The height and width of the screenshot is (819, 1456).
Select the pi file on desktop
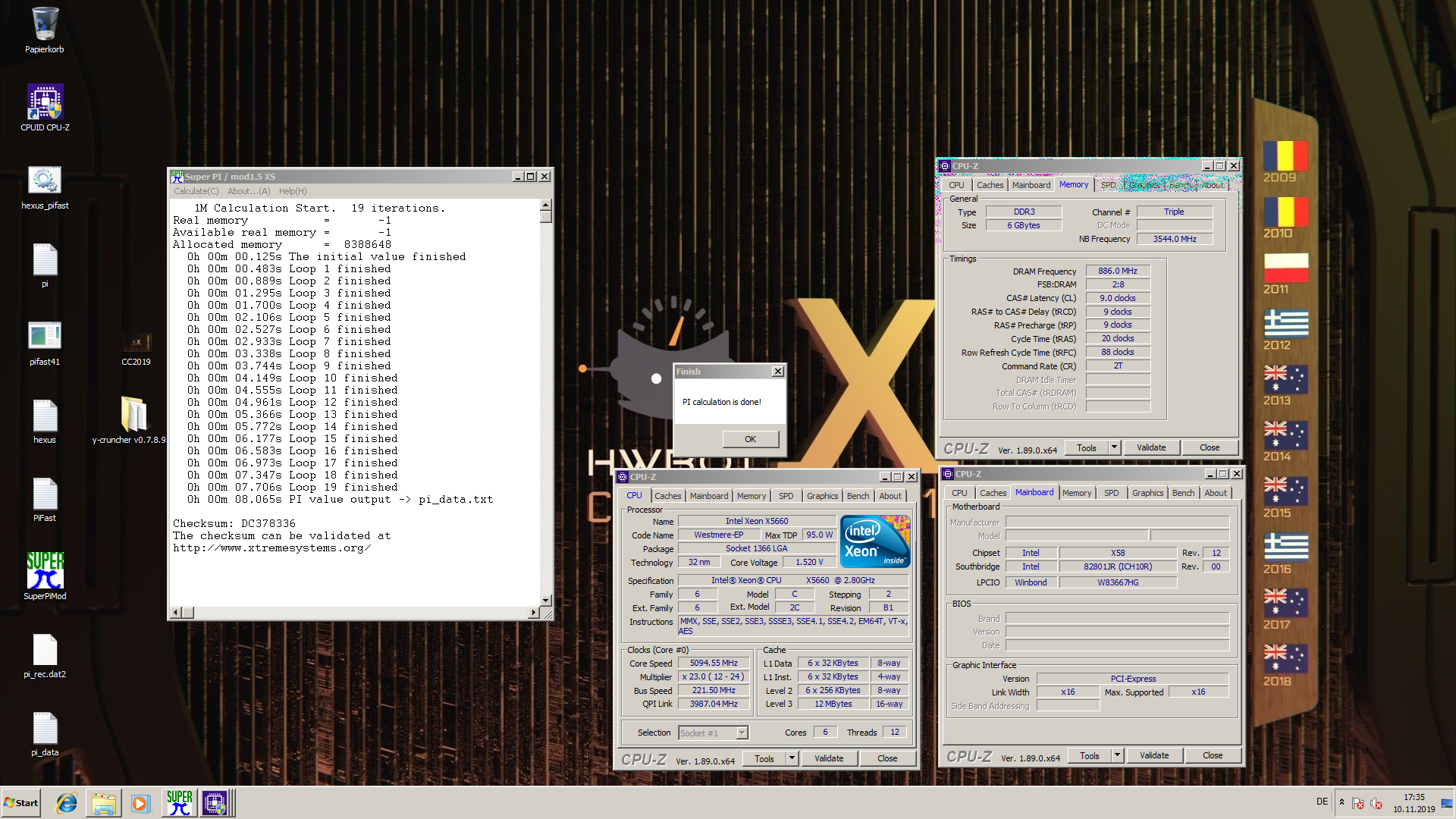45,265
